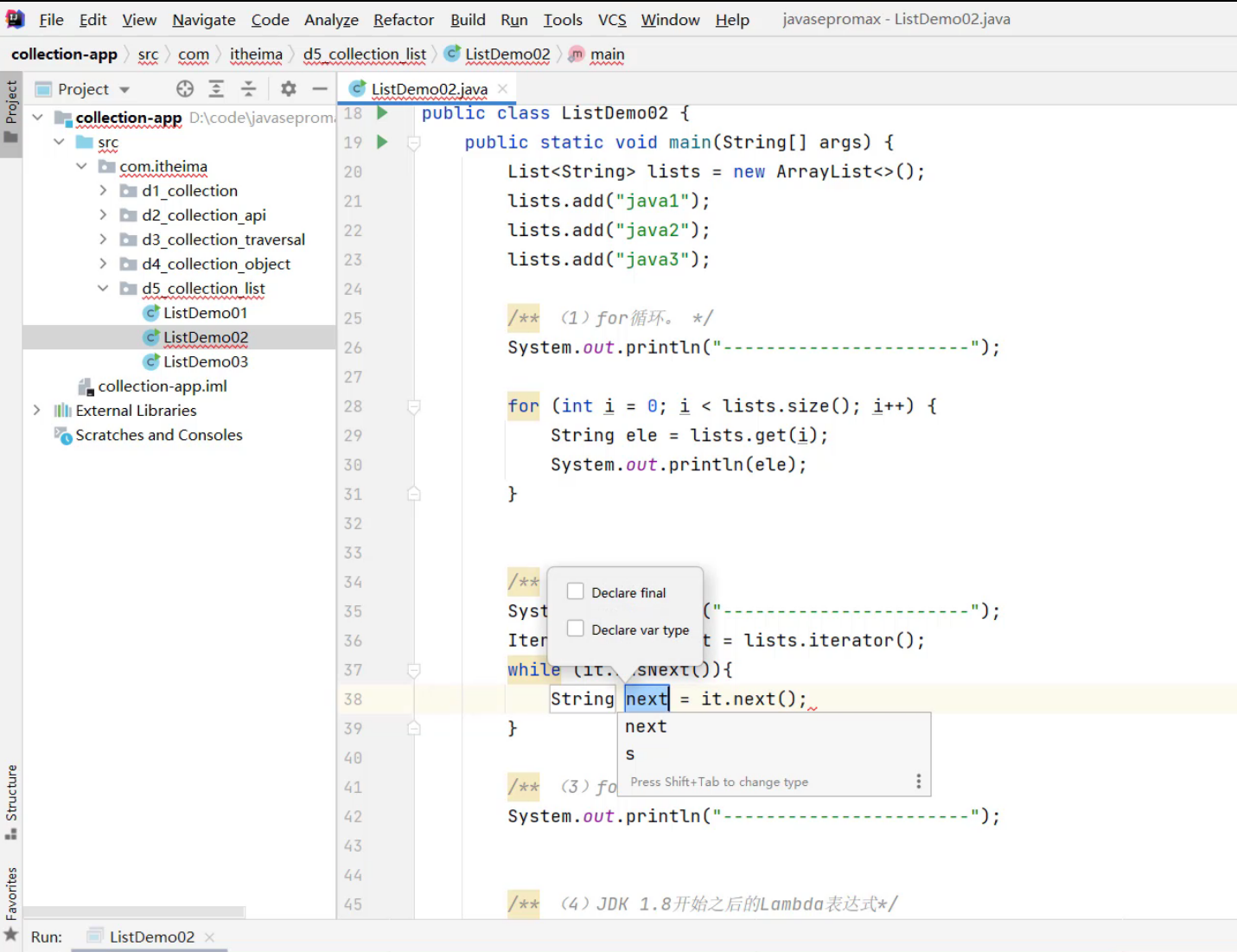Image resolution: width=1237 pixels, height=952 pixels.
Task: Enable the Declare var type checkbox
Action: [x=576, y=629]
